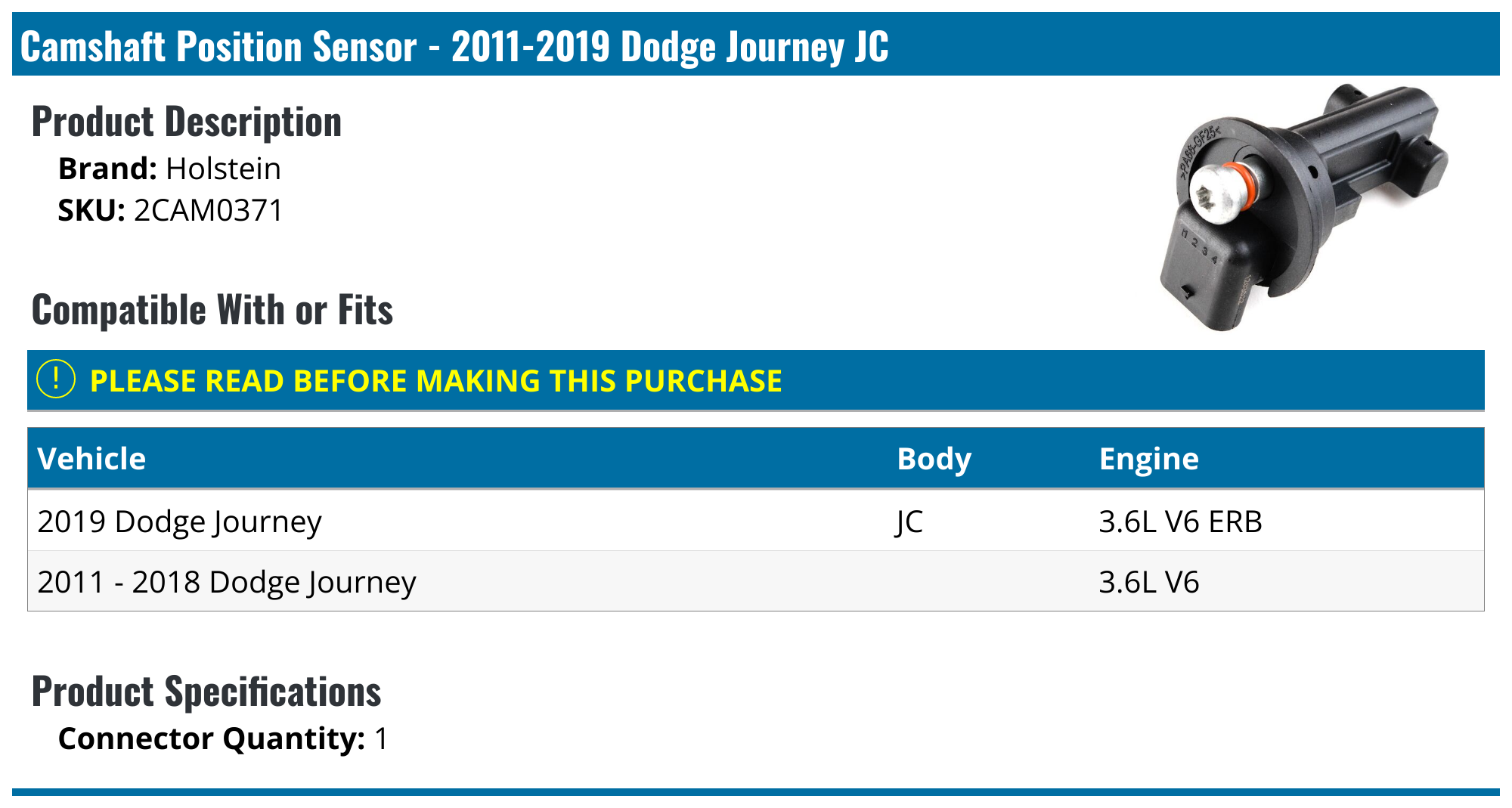Viewport: 1512px width, 808px height.
Task: Click the exclamation warning icon
Action: tap(56, 379)
